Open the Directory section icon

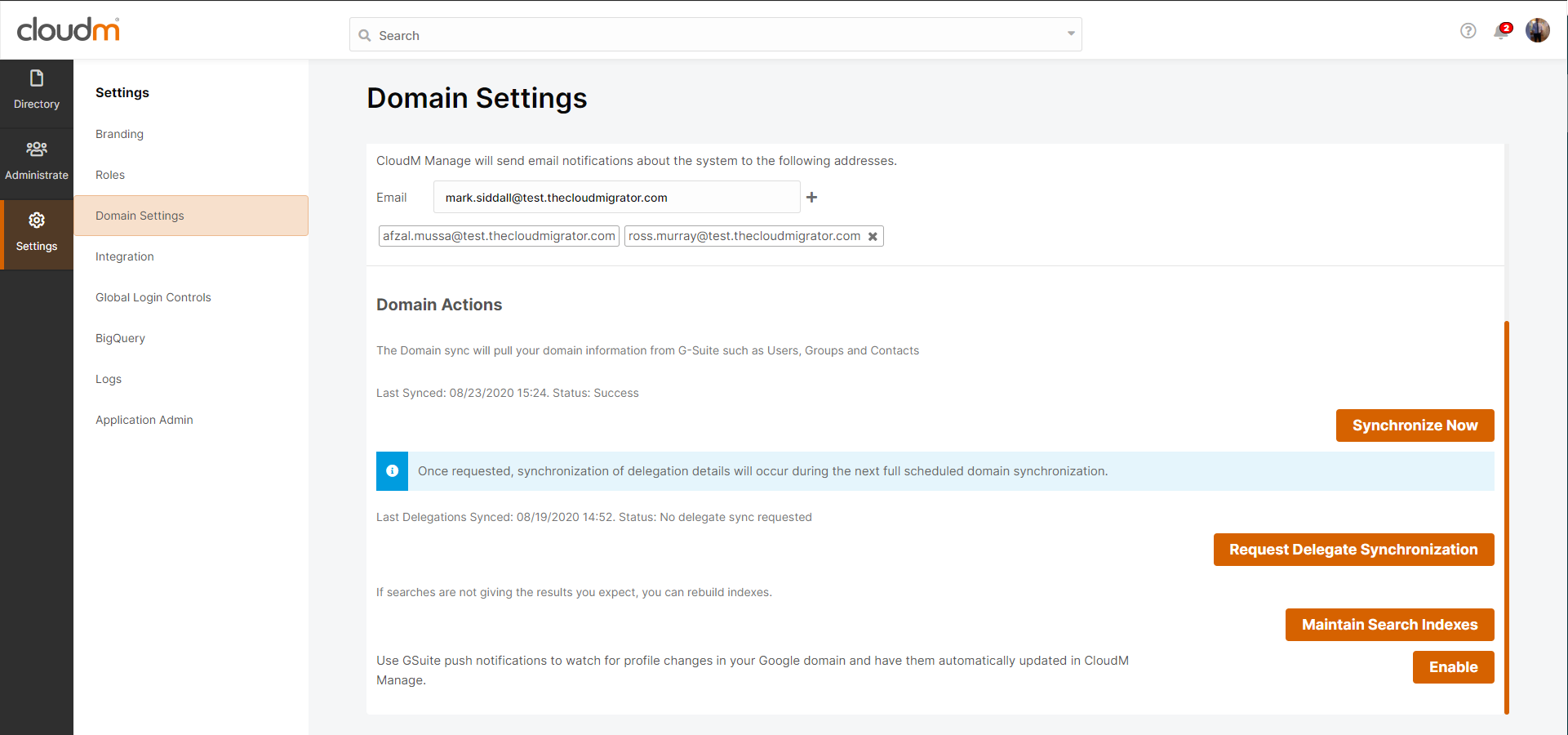[37, 78]
